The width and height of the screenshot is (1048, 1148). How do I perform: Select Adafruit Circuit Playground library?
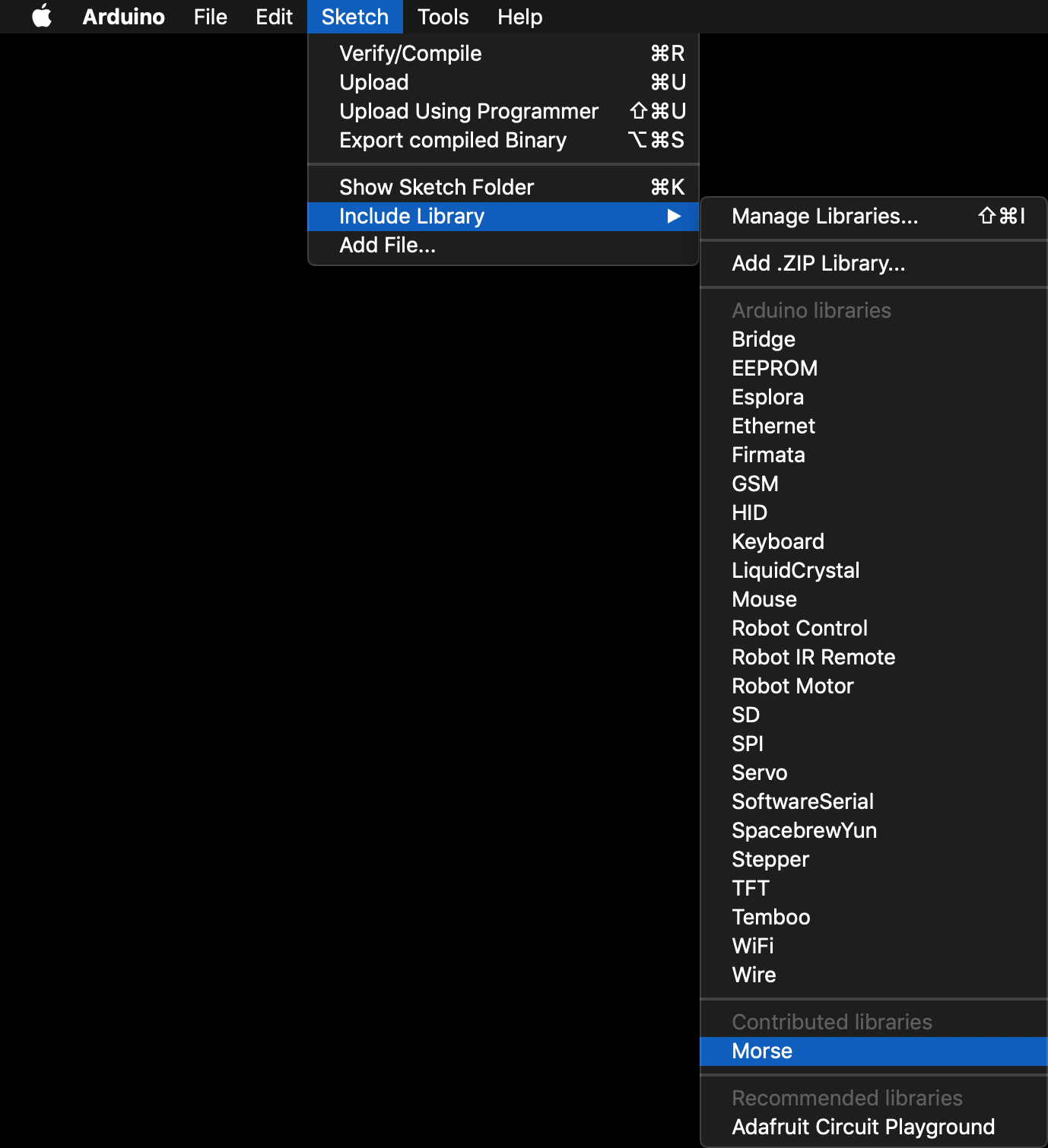pos(863,1127)
